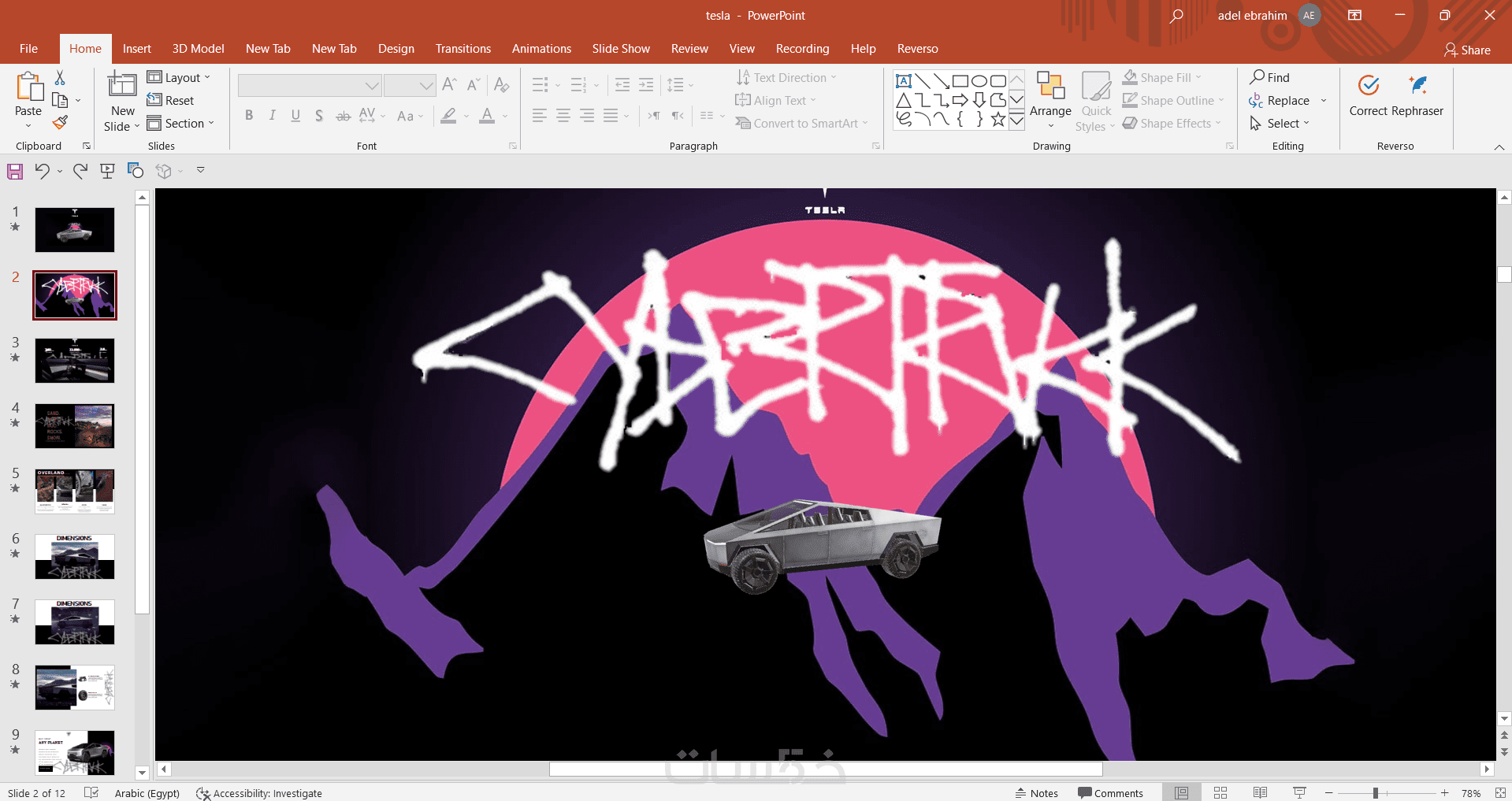Click the Replace button
1512x801 pixels.
pos(1280,100)
